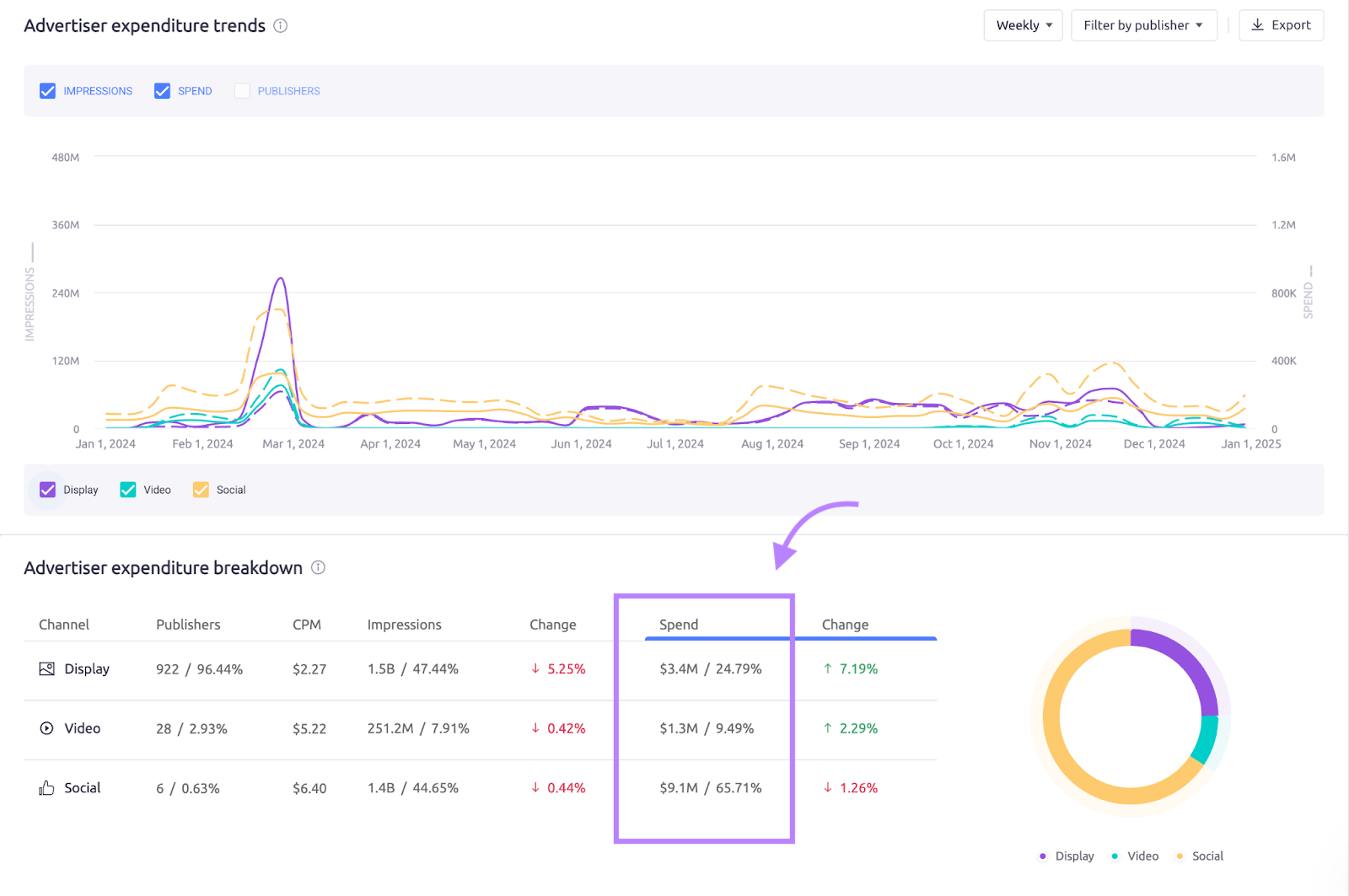Click the Mar 1, 2024 axis label

[293, 444]
